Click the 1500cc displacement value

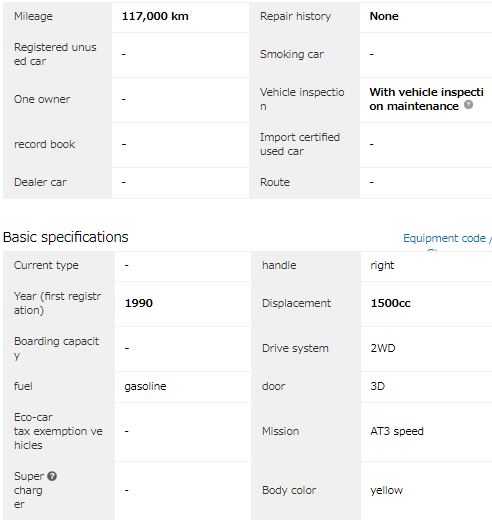click(x=390, y=303)
